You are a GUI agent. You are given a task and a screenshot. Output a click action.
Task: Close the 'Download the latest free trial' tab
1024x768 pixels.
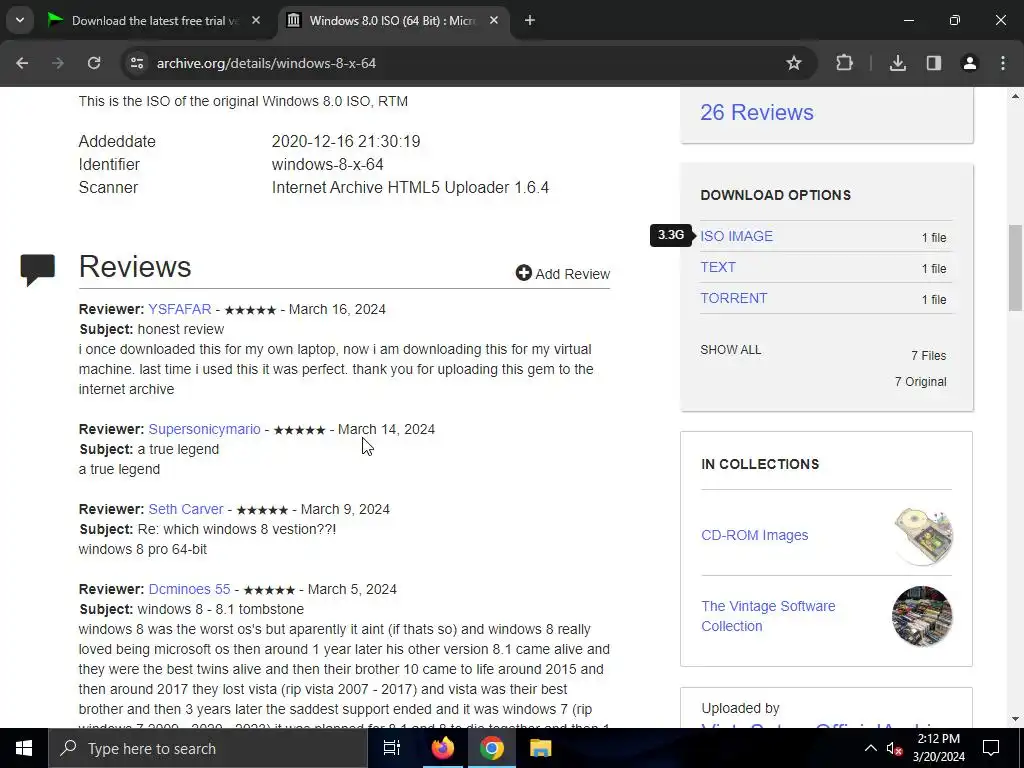(x=256, y=21)
